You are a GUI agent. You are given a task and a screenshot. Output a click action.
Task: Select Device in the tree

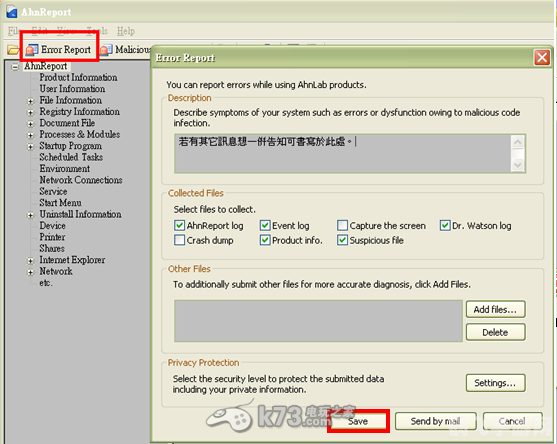point(52,226)
